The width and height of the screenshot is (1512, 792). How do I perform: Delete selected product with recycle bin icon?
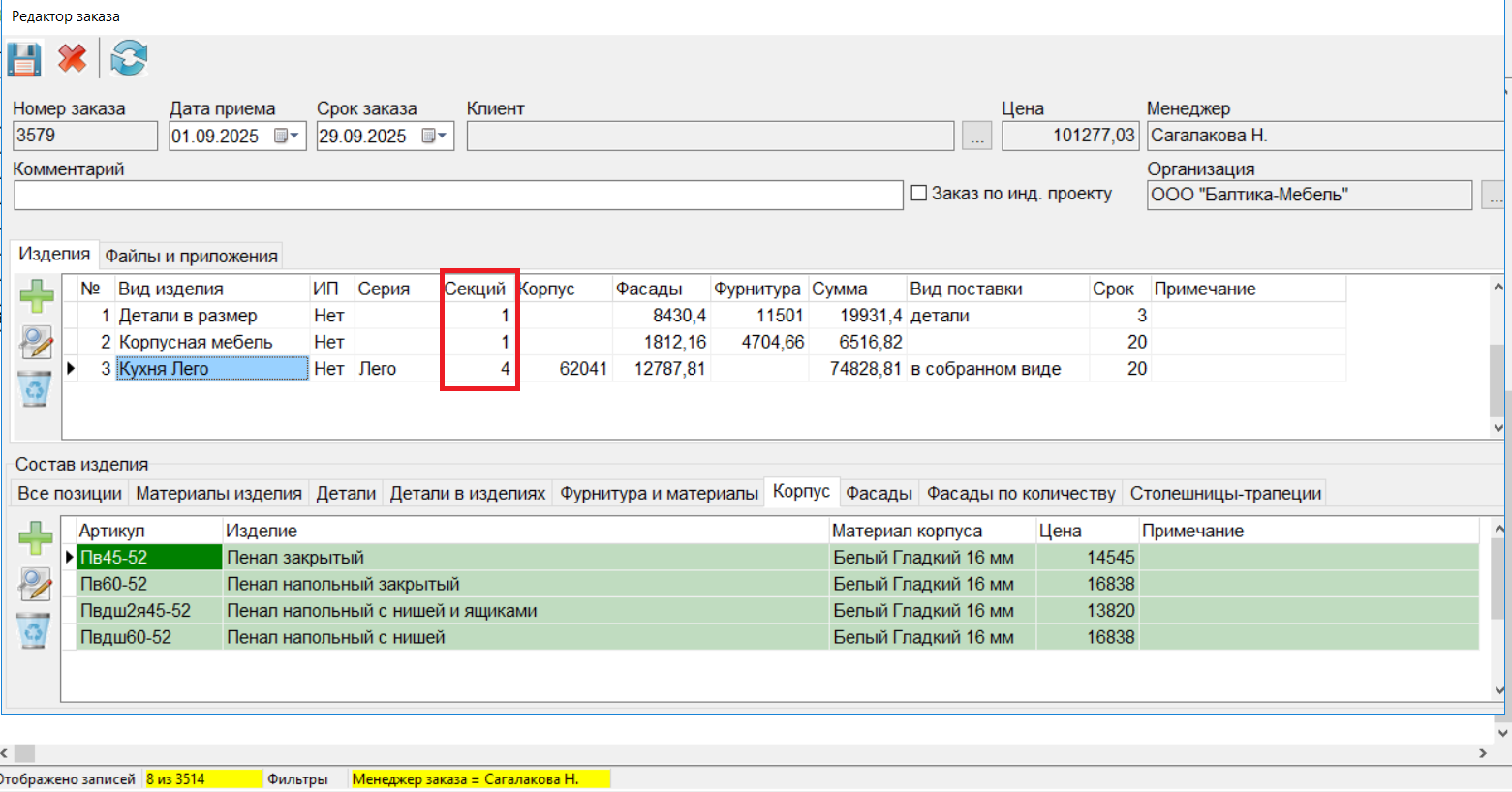pos(36,389)
